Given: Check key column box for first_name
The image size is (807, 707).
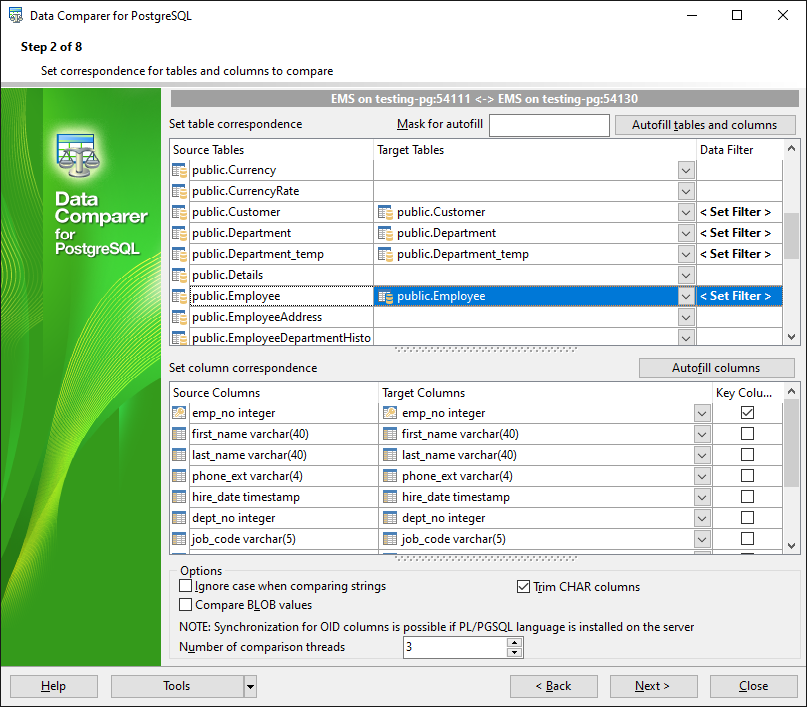Looking at the screenshot, I should pyautogui.click(x=747, y=434).
